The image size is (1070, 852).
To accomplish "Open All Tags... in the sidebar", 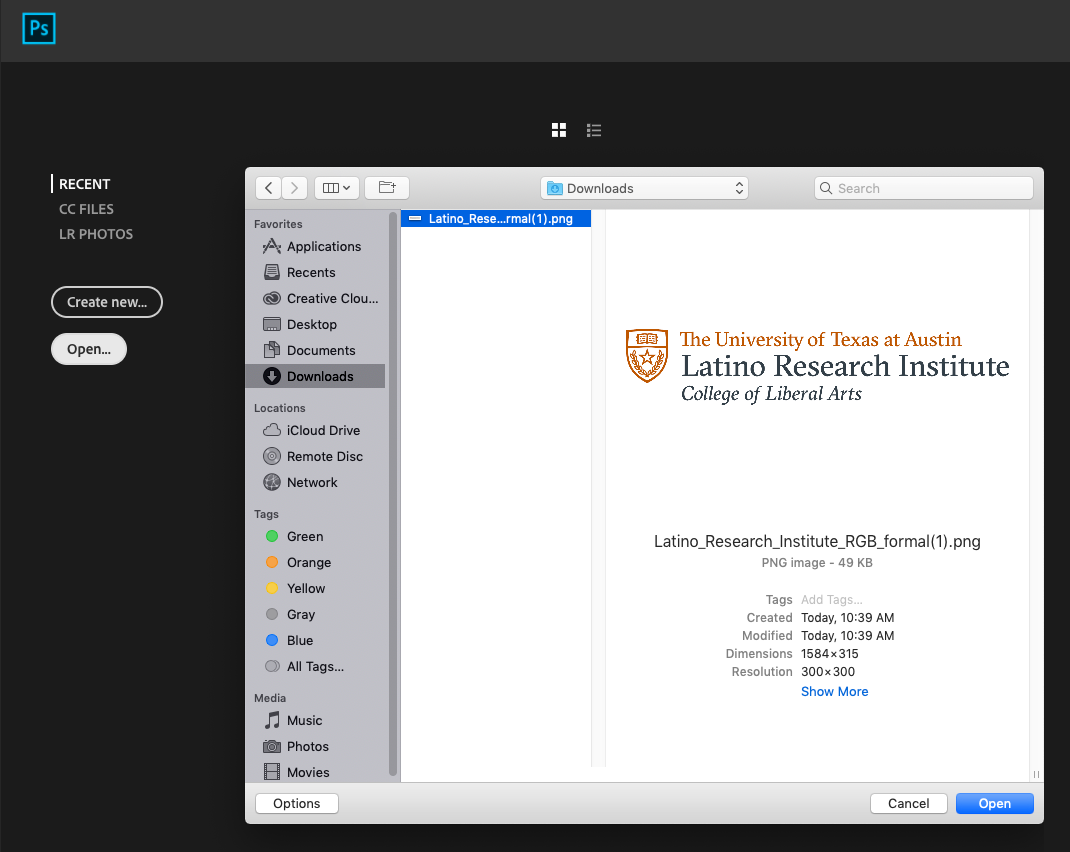I will 315,666.
